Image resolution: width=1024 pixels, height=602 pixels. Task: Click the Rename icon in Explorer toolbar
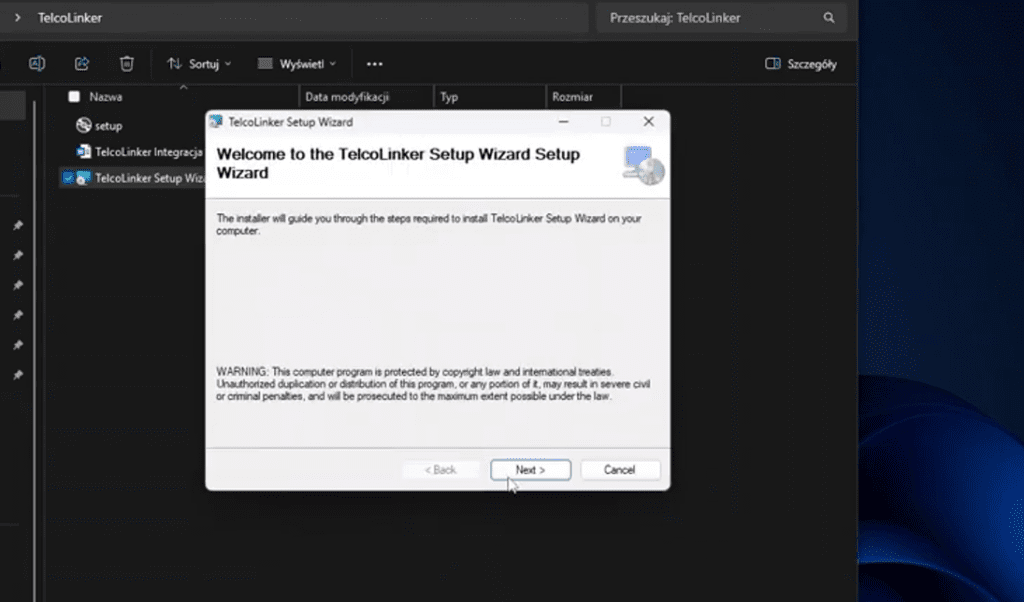[37, 64]
